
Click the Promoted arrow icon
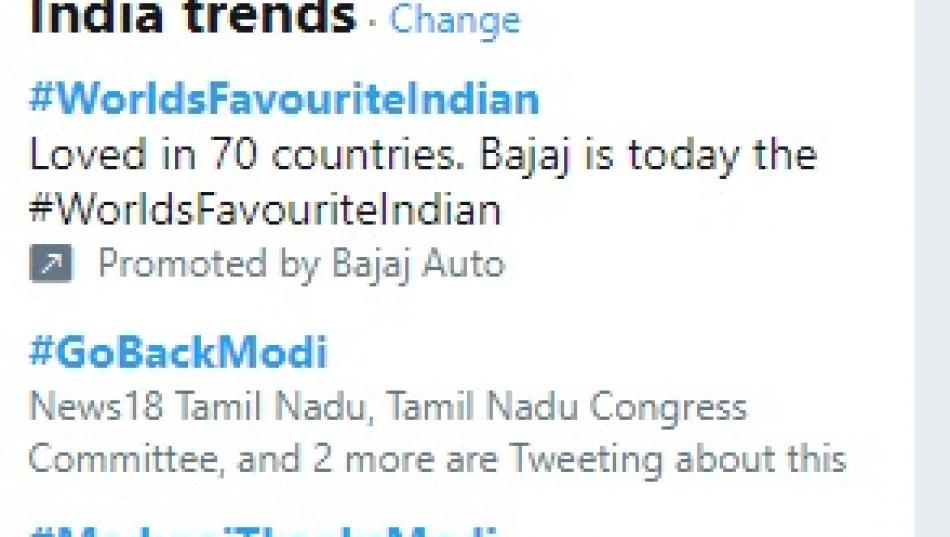[50, 264]
